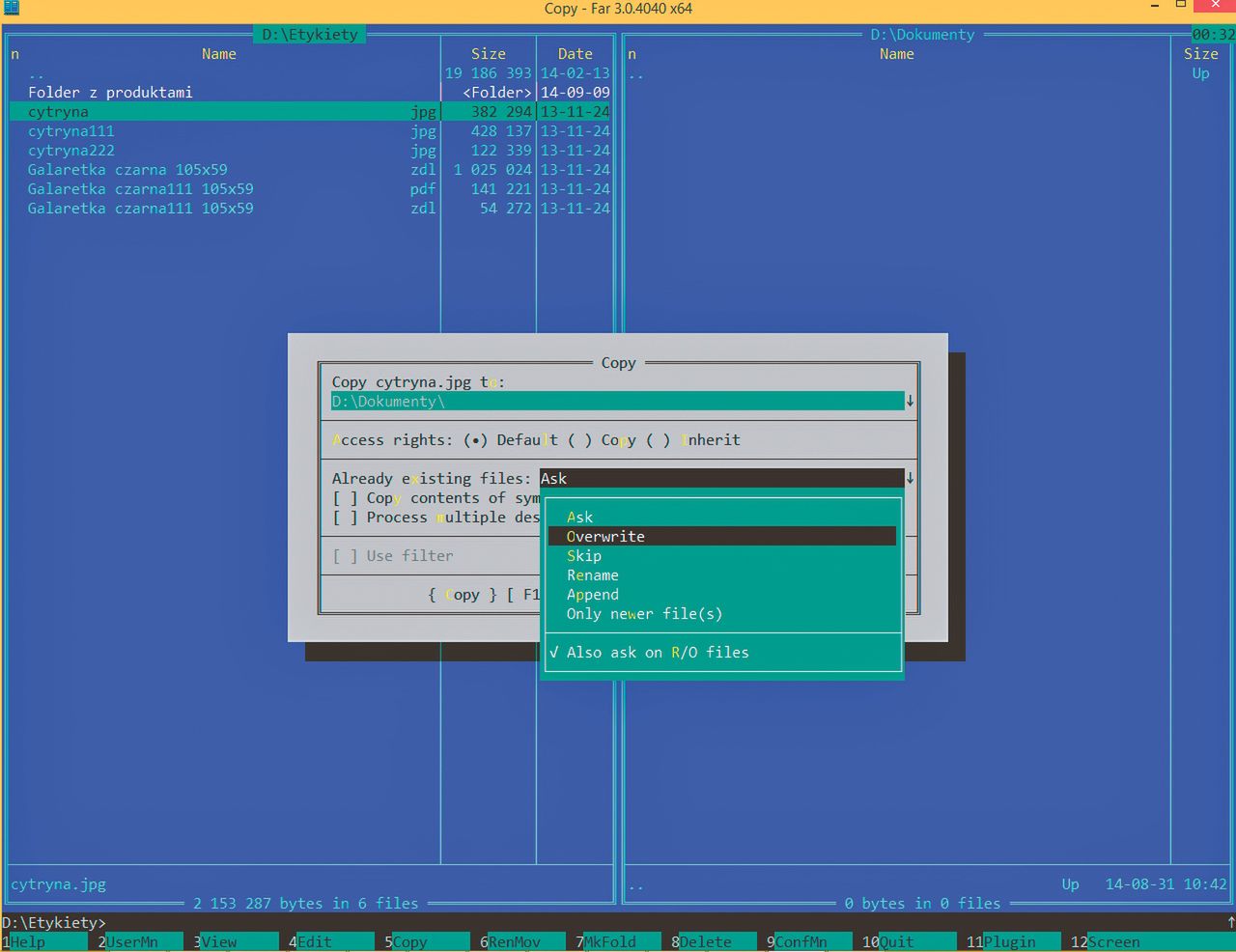Image resolution: width=1236 pixels, height=952 pixels.
Task: Click right panel Size column header
Action: (1201, 54)
